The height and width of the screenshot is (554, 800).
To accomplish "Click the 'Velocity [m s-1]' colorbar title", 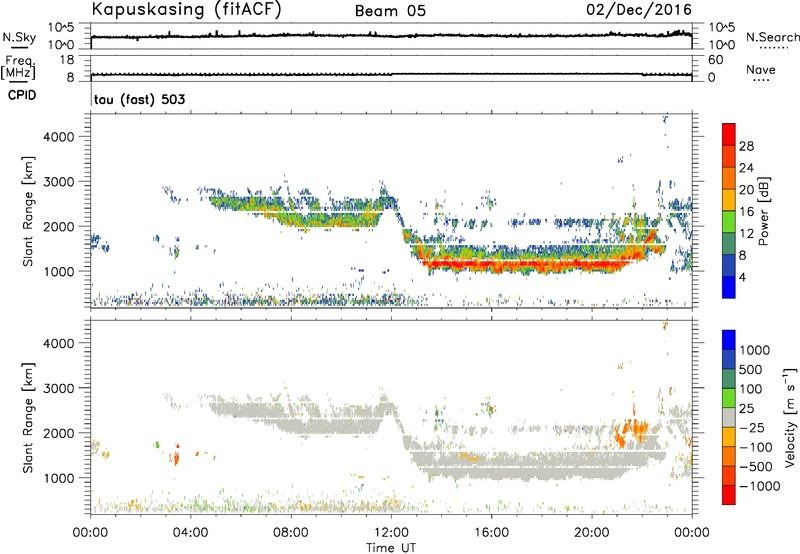I will coord(790,417).
